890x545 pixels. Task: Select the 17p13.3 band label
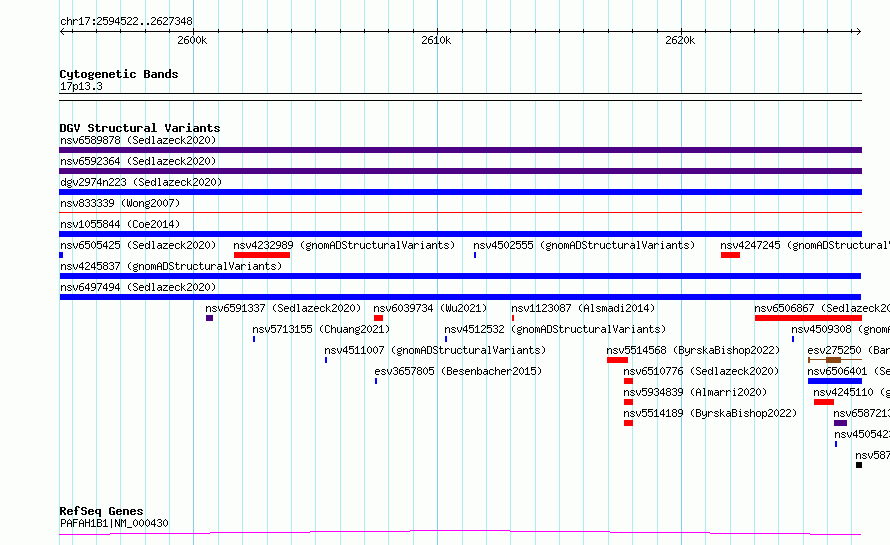coord(81,86)
